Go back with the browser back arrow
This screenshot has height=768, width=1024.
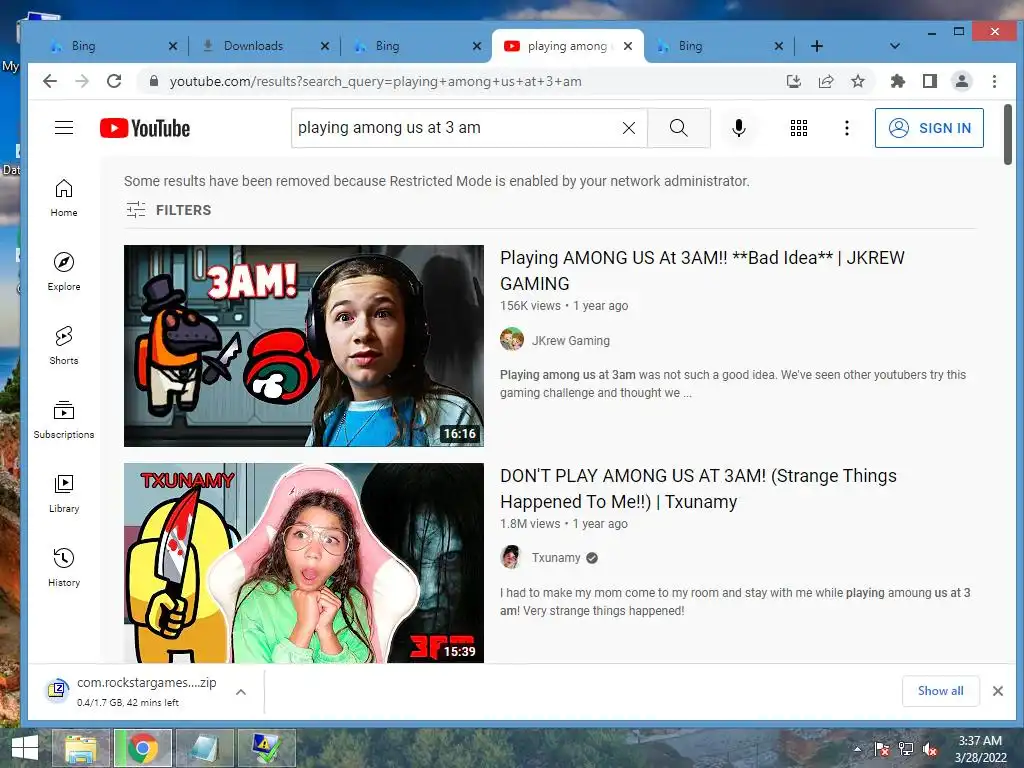[50, 81]
